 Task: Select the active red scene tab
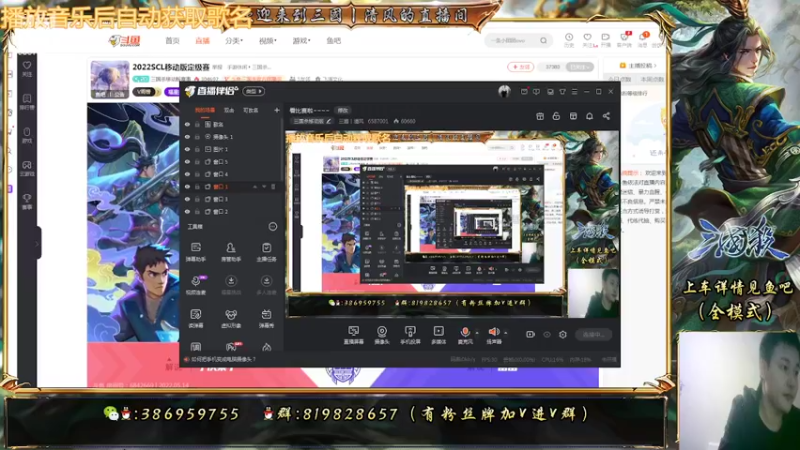205,110
